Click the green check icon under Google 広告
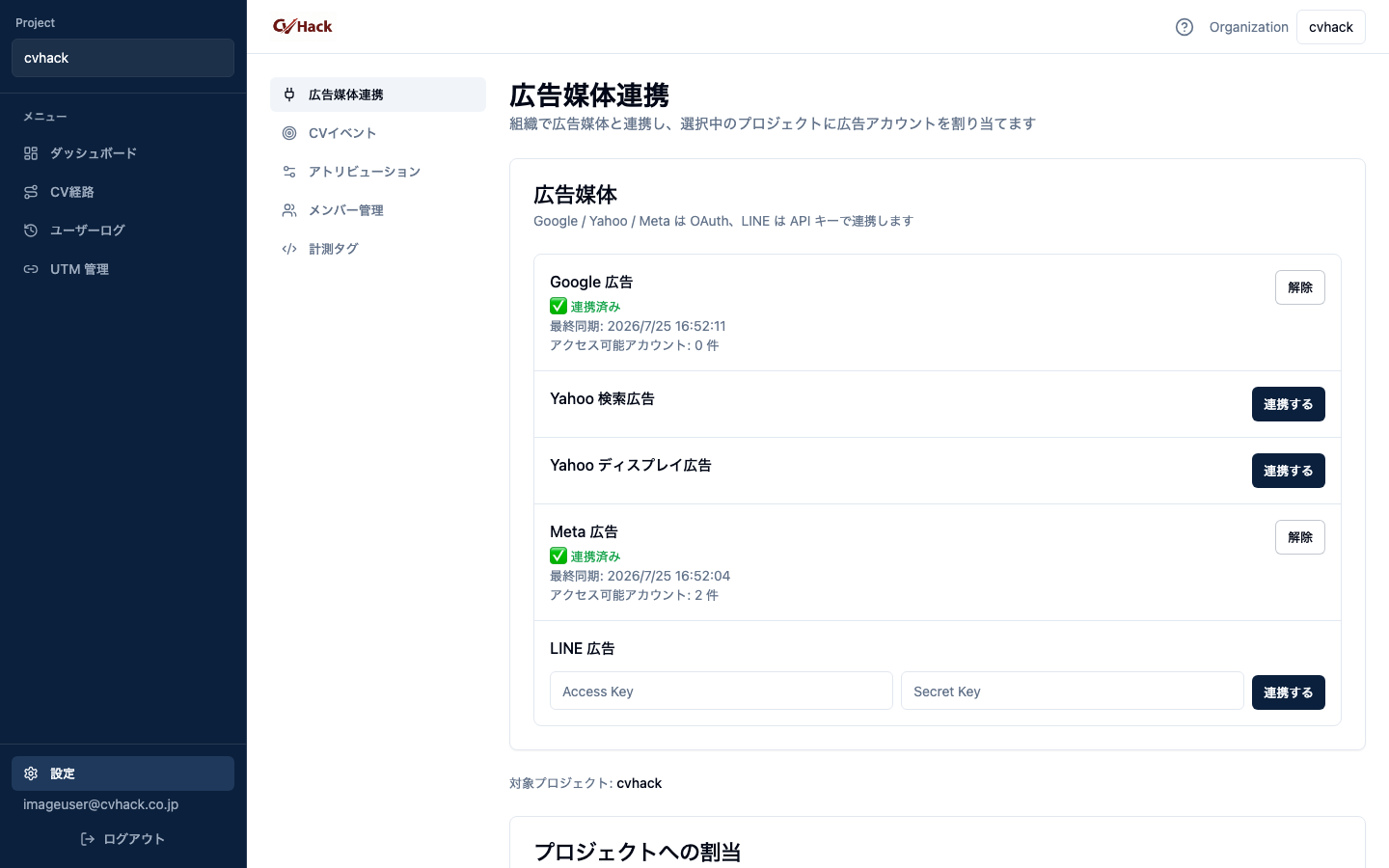The height and width of the screenshot is (868, 1389). point(558,306)
